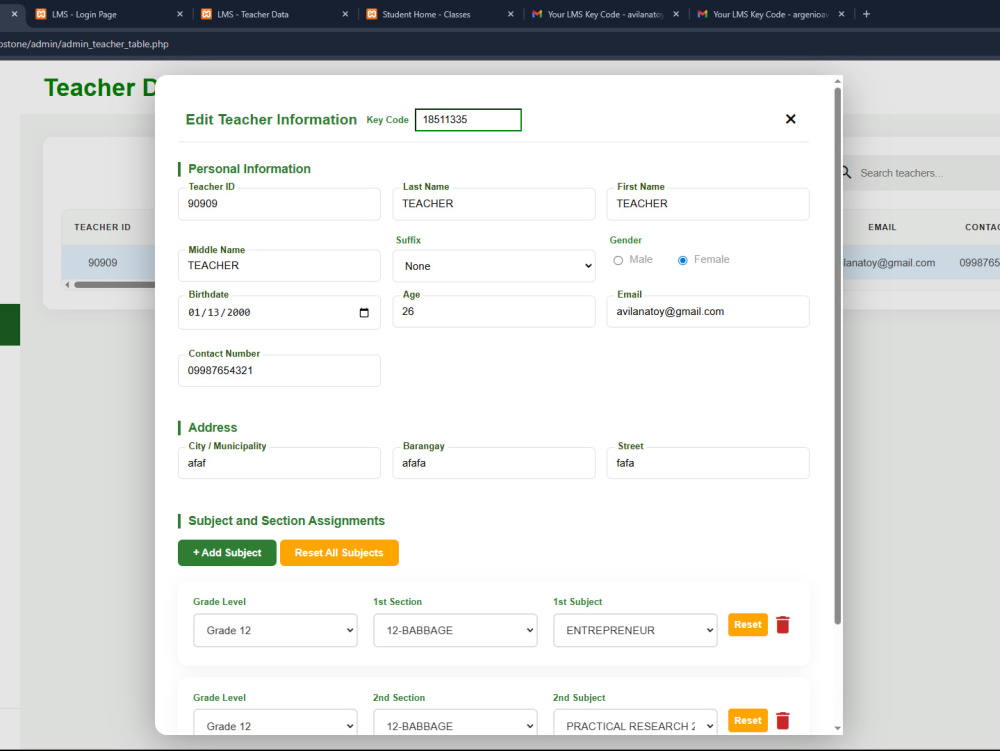Select the Male gender radio button

tap(618, 260)
